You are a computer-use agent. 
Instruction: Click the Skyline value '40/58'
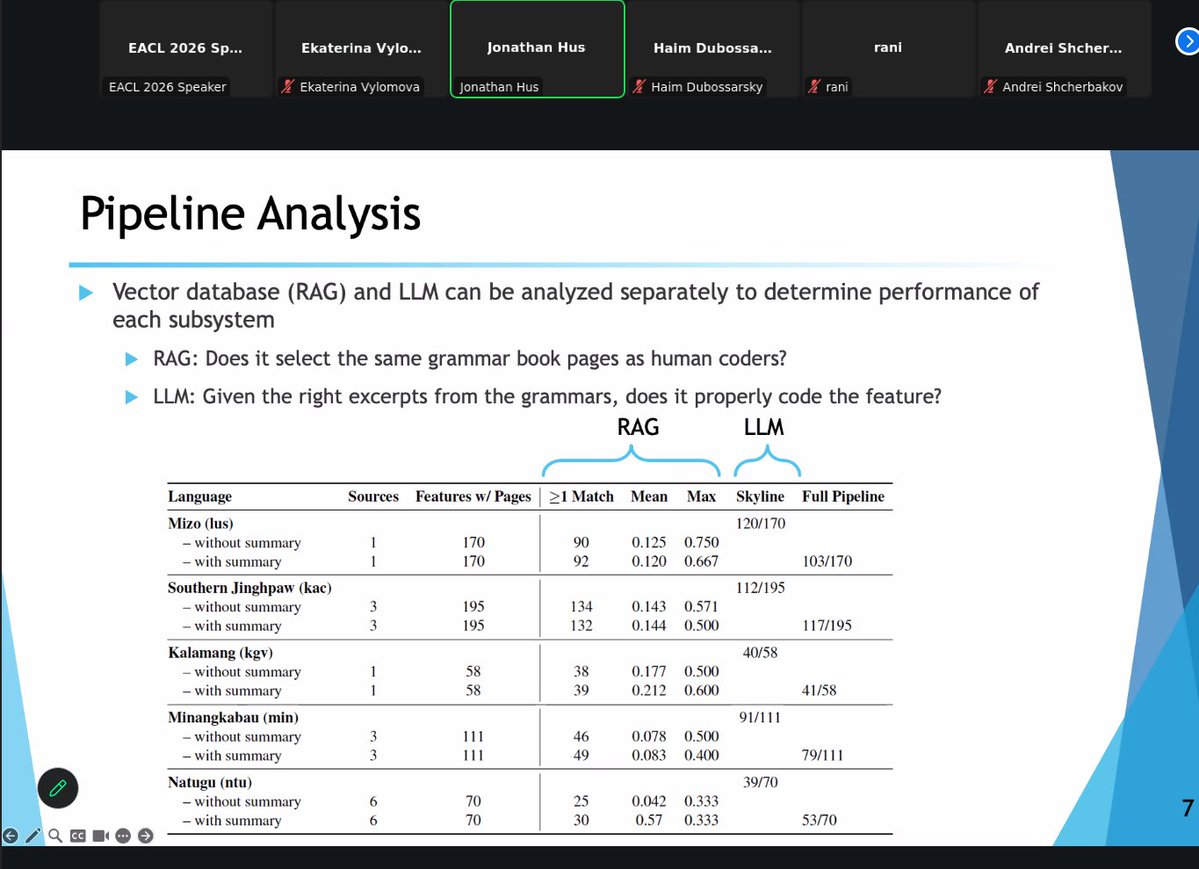click(760, 653)
